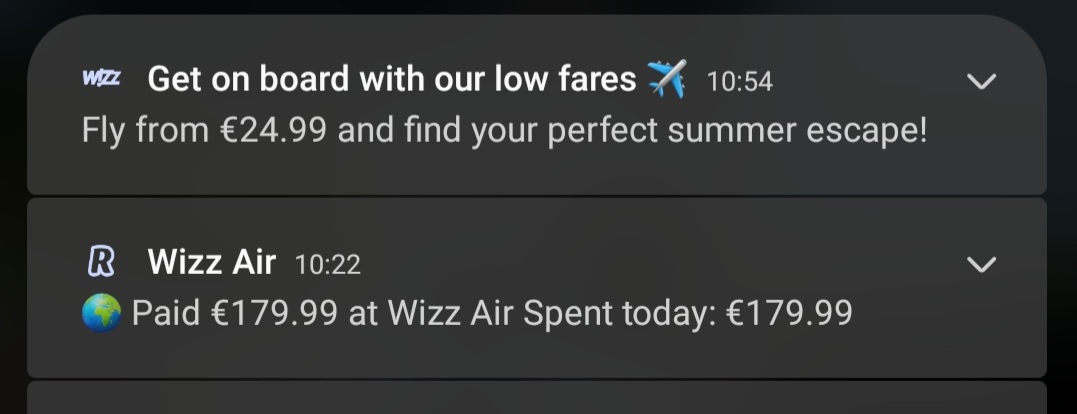Tap the final €179.99 amount
This screenshot has width=1077, height=414.
coord(789,313)
